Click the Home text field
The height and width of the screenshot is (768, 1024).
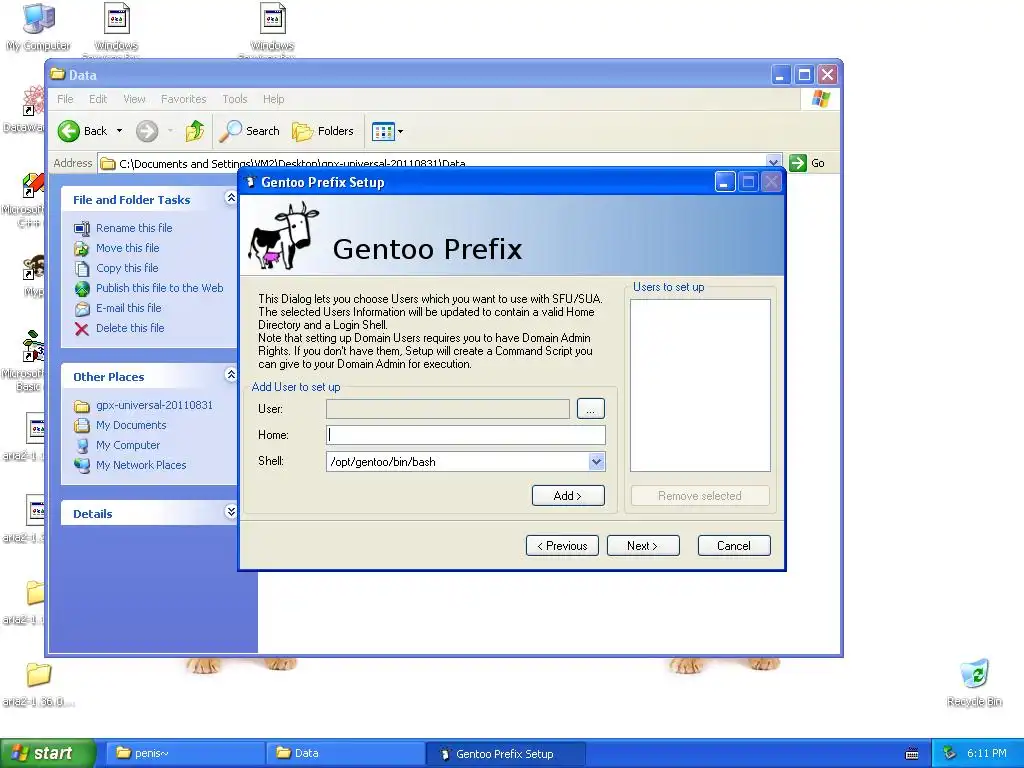tap(466, 435)
